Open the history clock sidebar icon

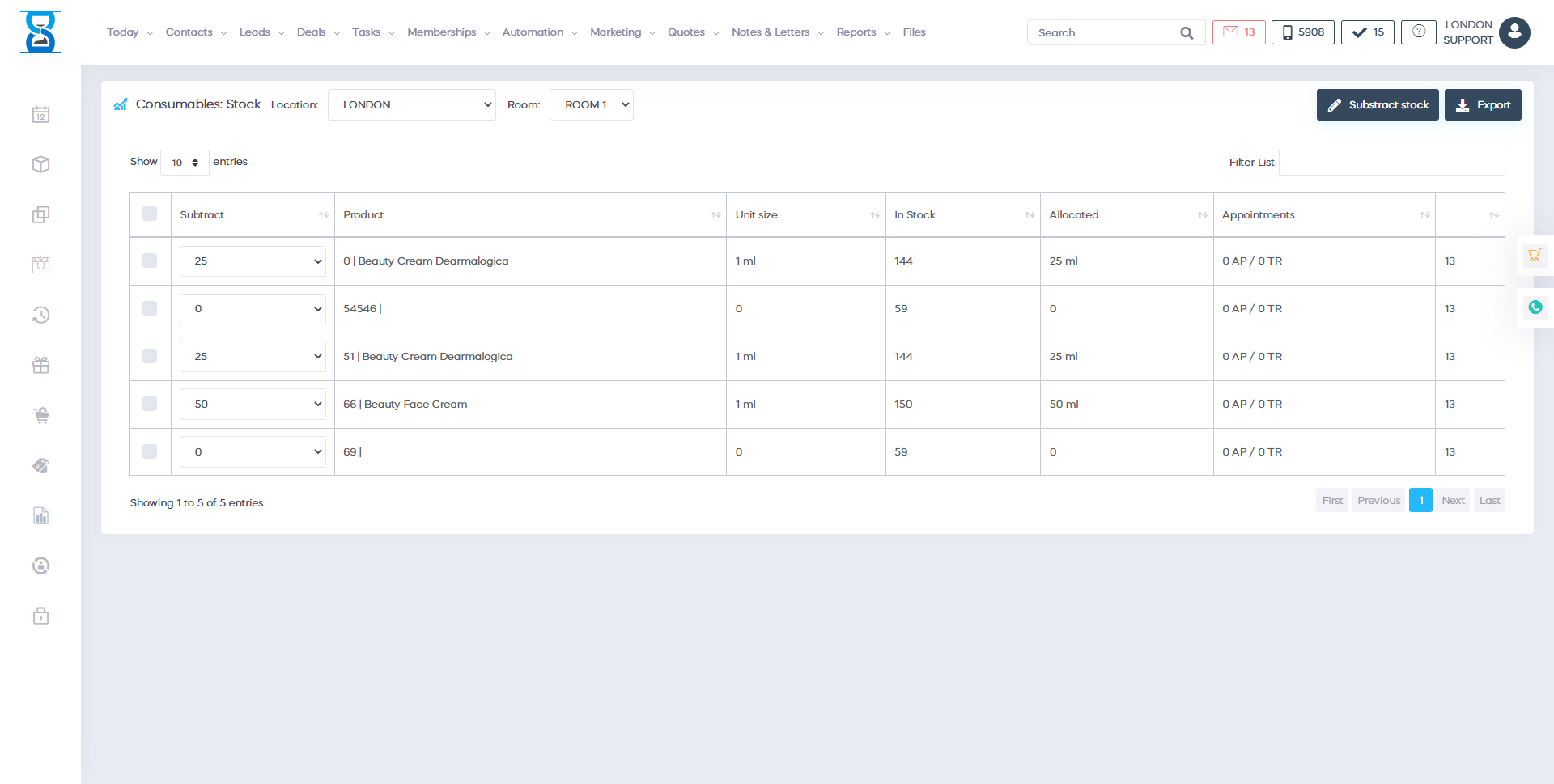(x=40, y=315)
